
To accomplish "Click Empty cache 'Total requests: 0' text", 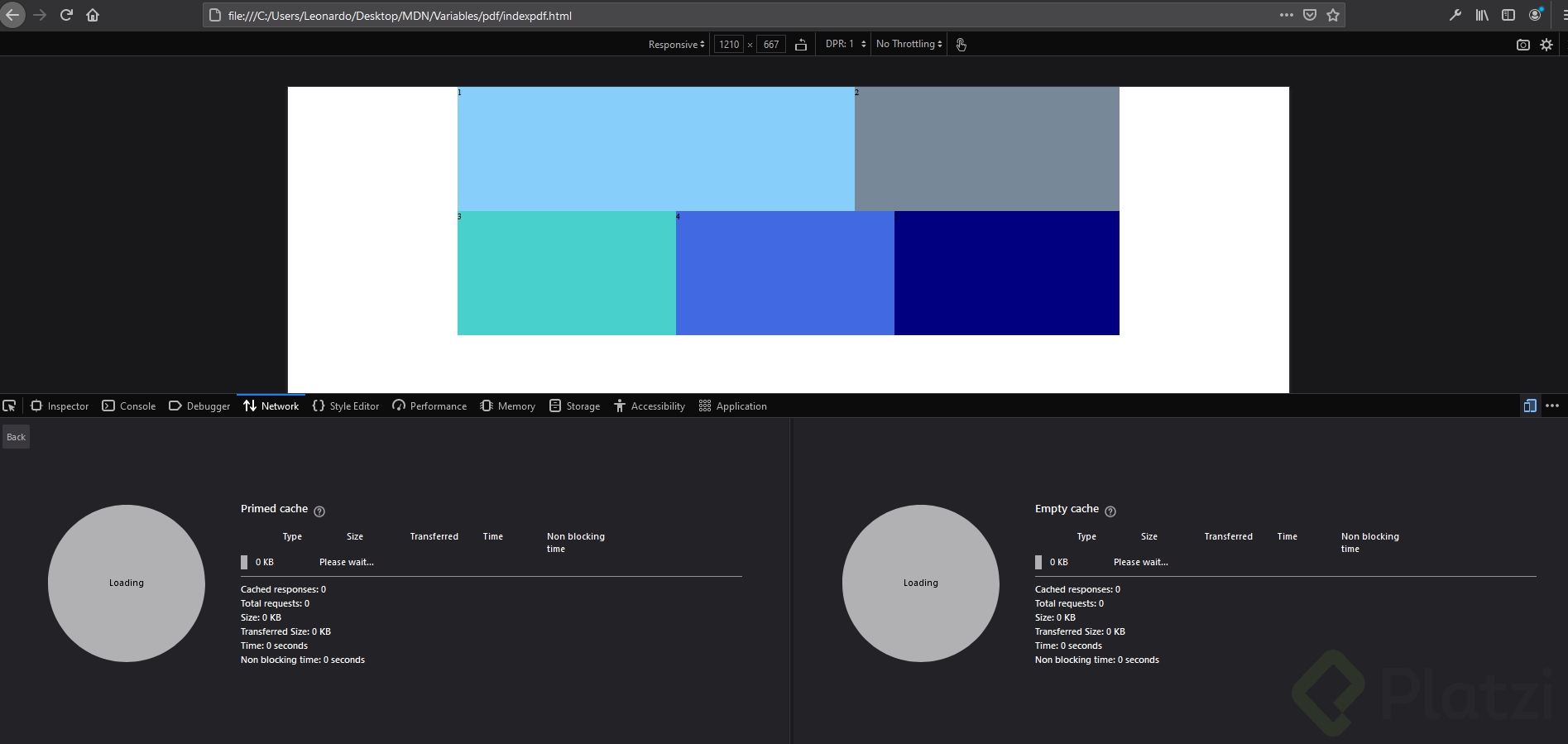I will click(x=1069, y=603).
